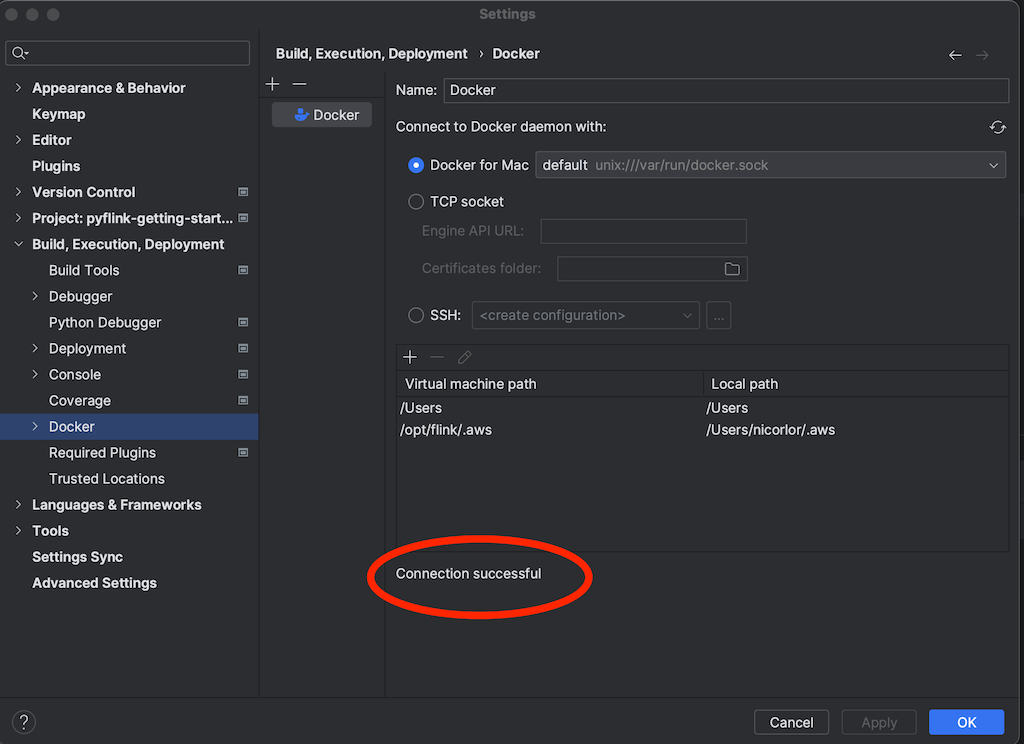Image resolution: width=1024 pixels, height=744 pixels.
Task: Click the Docker whale icon in list
Action: coord(300,114)
